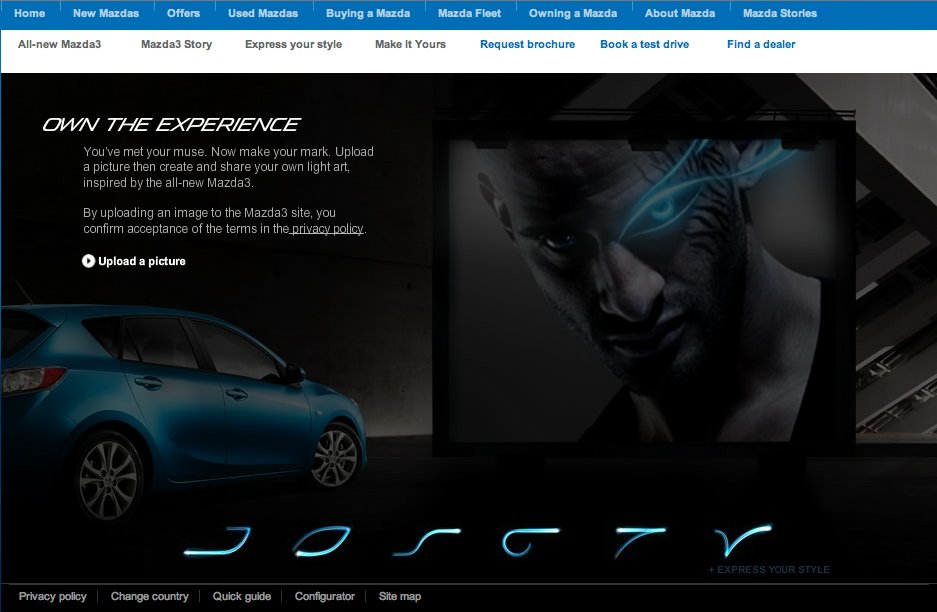Go to Mazda Stories
937x612 pixels.
780,13
